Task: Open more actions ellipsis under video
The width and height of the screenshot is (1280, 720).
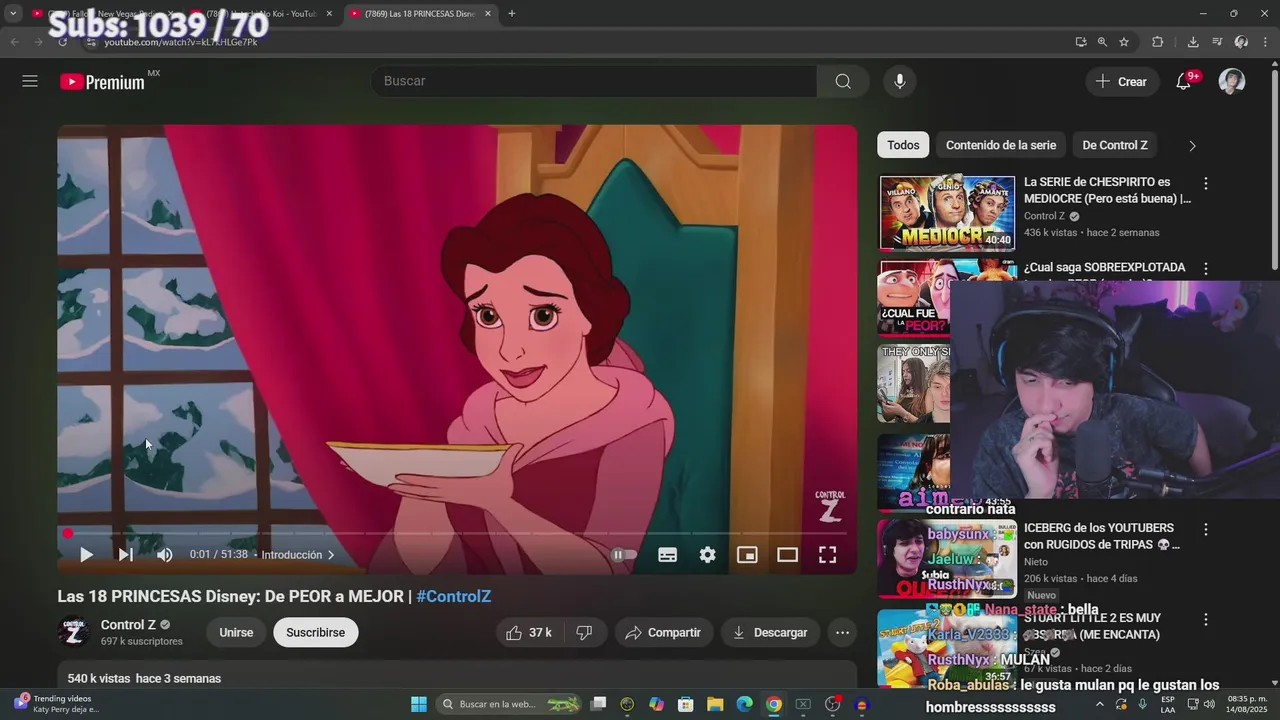Action: (x=842, y=632)
